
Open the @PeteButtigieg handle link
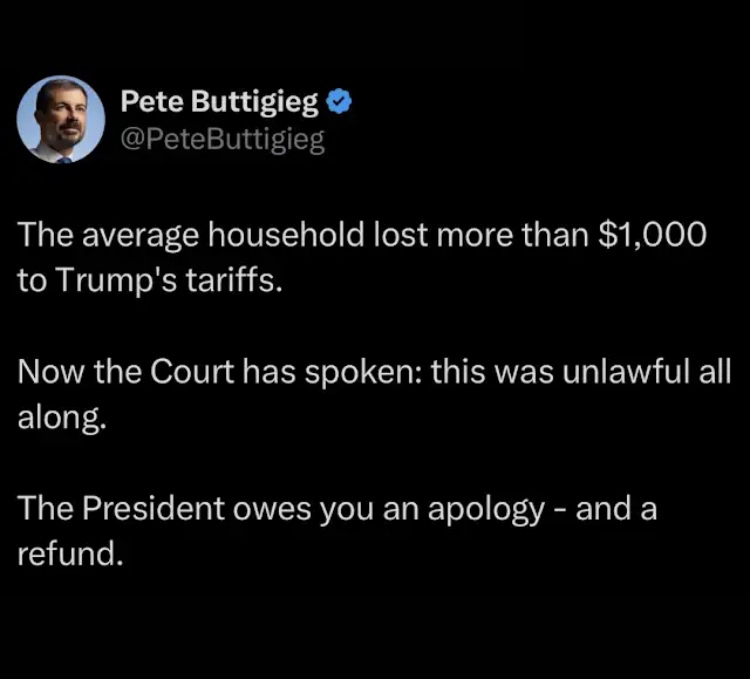(222, 141)
